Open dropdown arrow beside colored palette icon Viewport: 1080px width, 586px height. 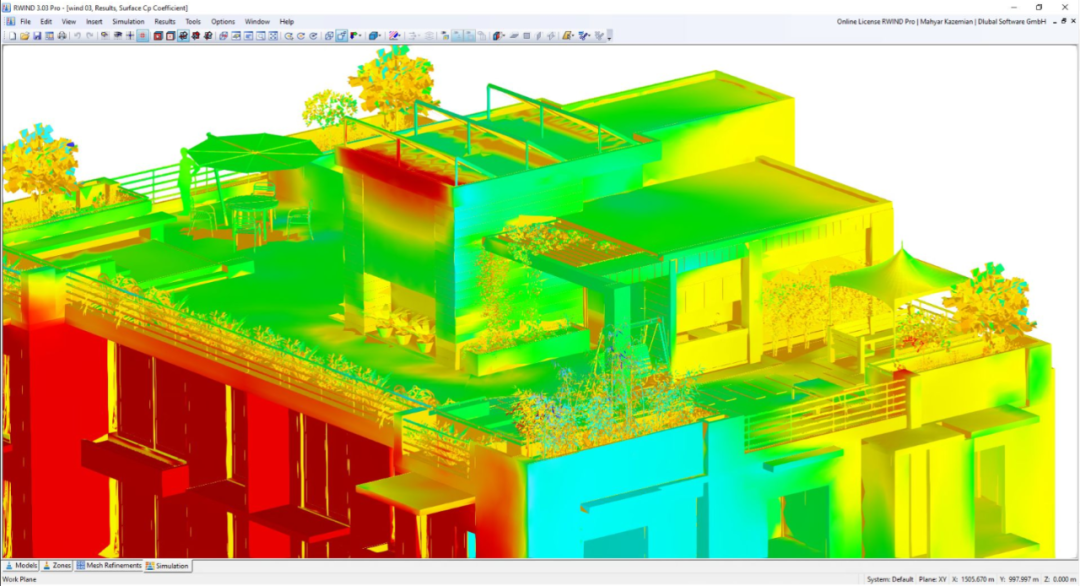(361, 36)
